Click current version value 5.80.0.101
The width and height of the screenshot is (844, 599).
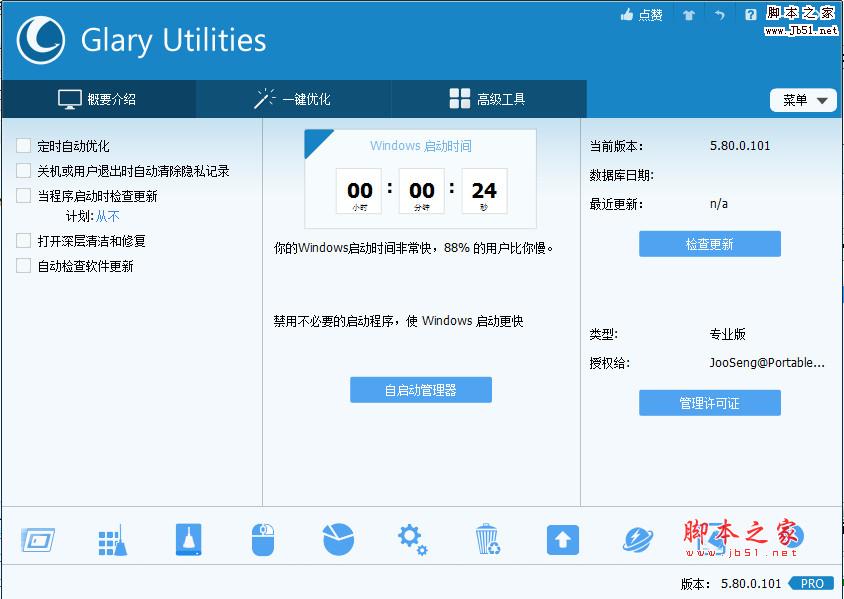[740, 146]
